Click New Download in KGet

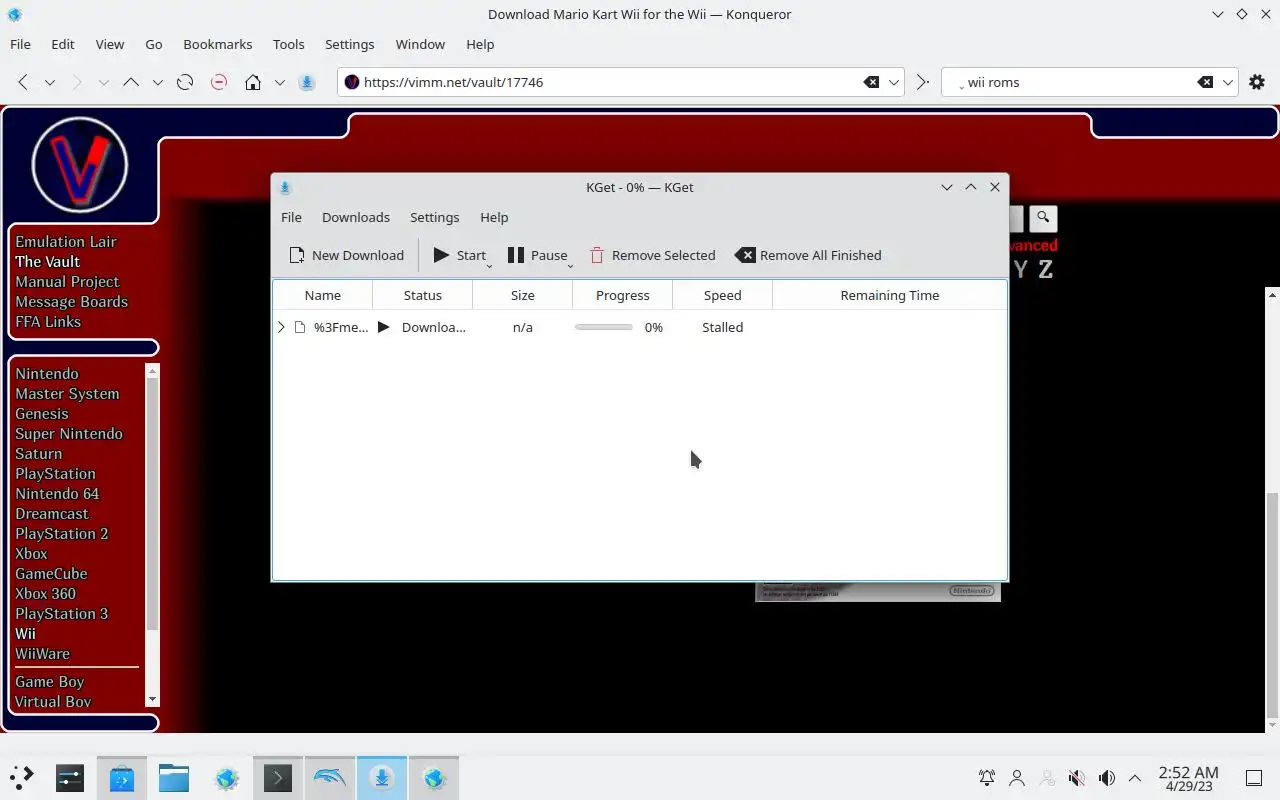347,255
